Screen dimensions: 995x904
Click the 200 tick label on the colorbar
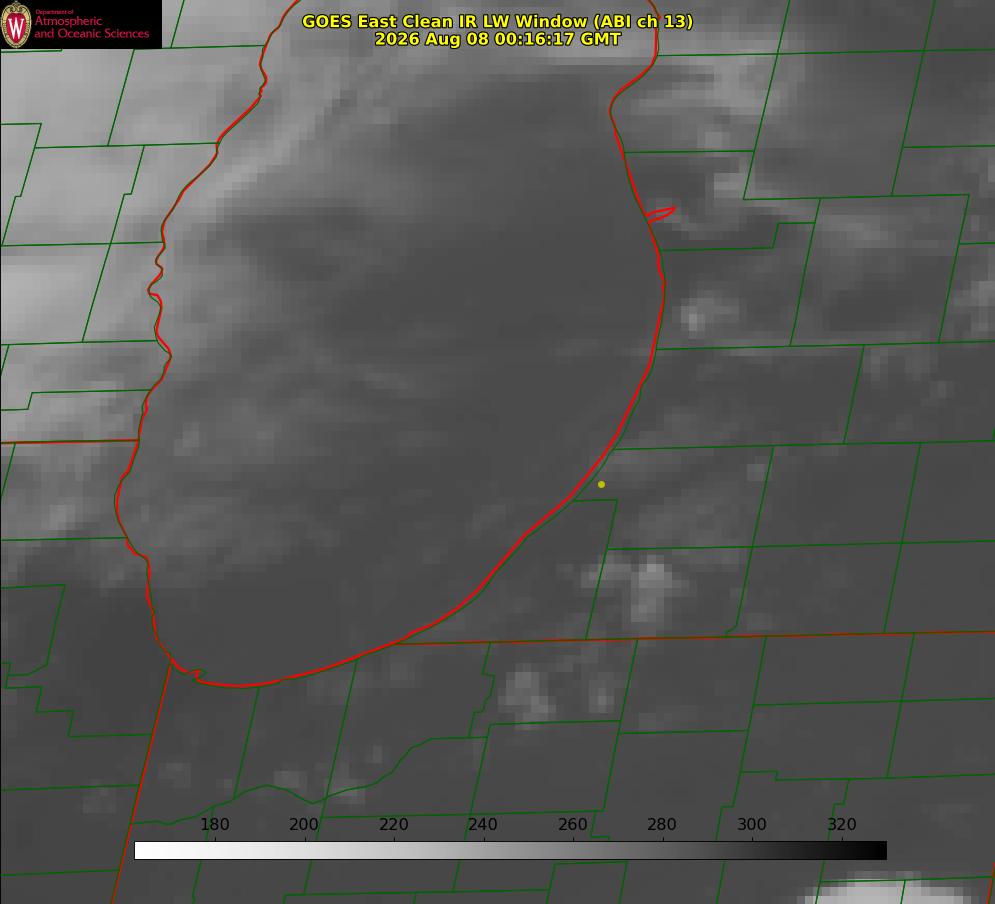pos(304,824)
